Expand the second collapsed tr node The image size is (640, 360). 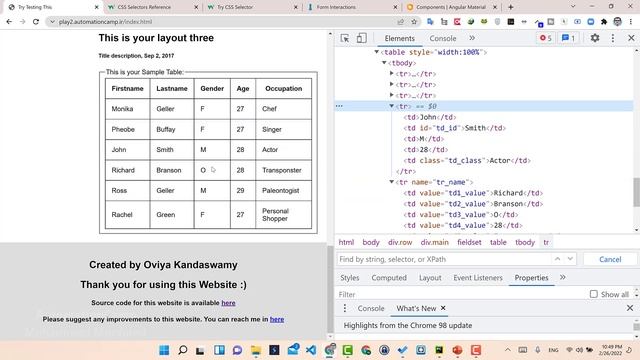click(x=391, y=84)
